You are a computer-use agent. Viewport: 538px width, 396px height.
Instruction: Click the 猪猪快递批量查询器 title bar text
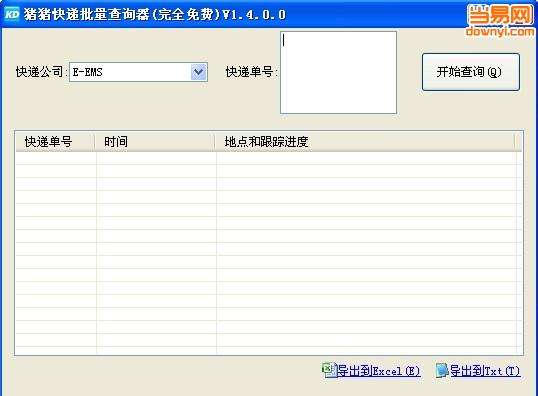pyautogui.click(x=87, y=14)
